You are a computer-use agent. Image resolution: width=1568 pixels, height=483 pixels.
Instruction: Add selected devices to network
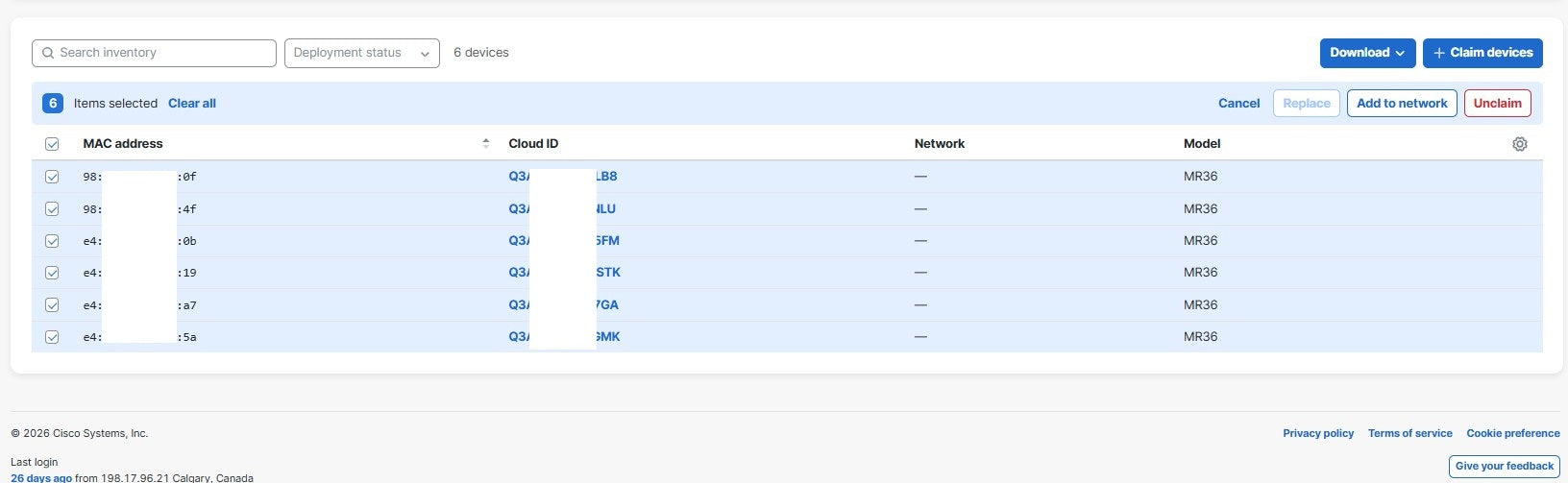(x=1402, y=103)
